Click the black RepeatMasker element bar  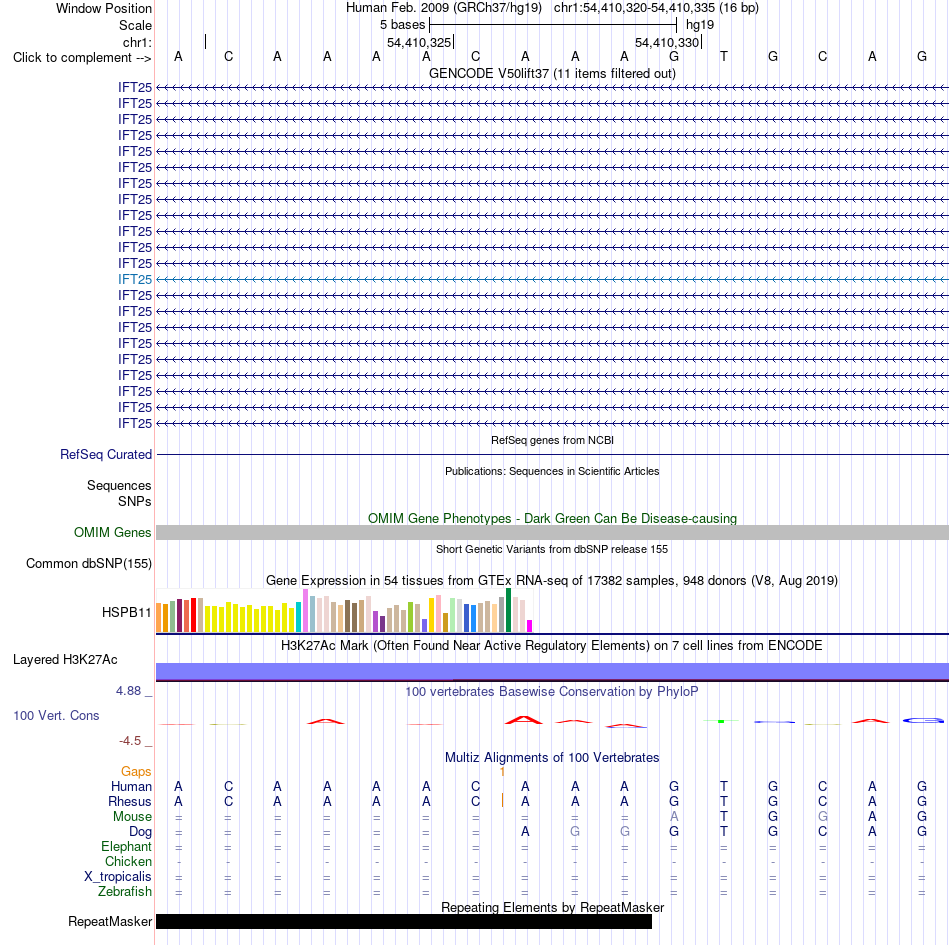coord(404,921)
